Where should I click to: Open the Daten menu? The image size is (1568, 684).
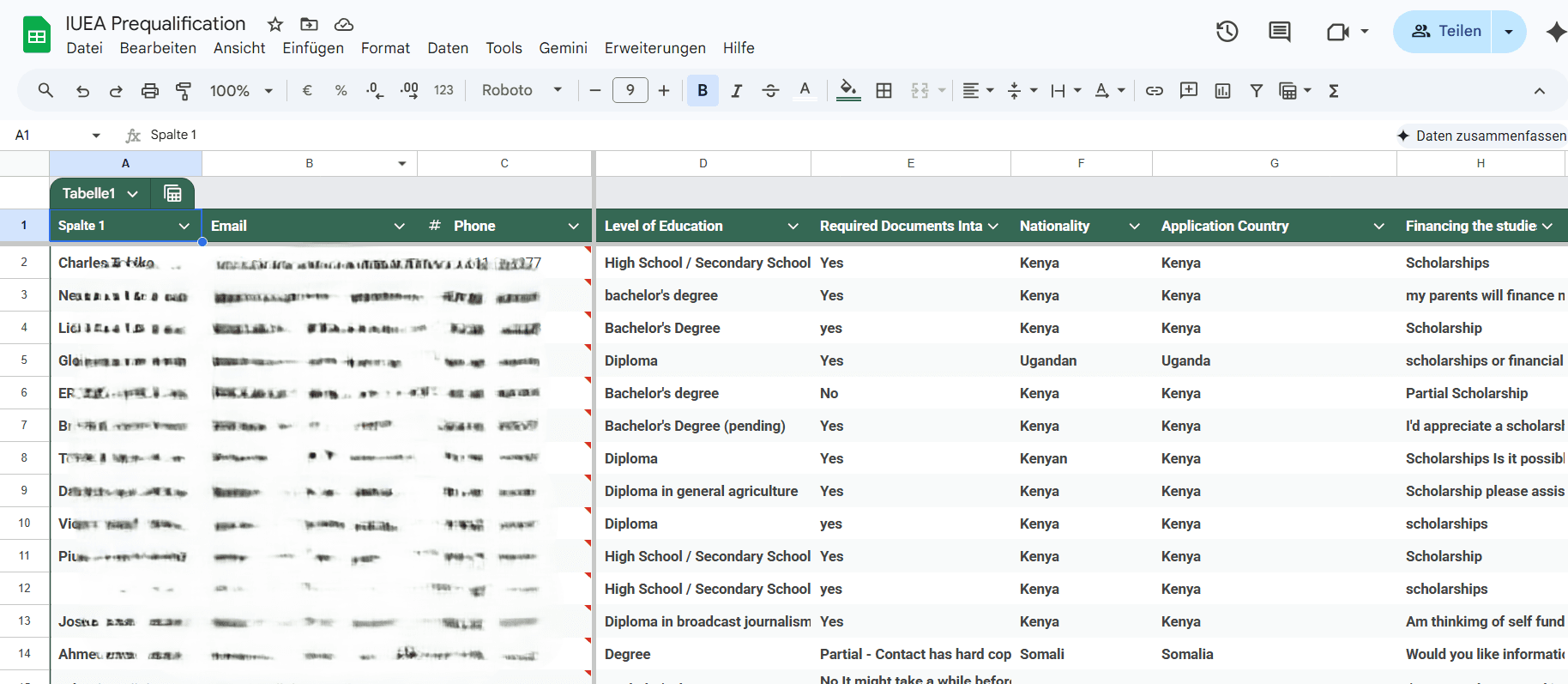(x=448, y=48)
